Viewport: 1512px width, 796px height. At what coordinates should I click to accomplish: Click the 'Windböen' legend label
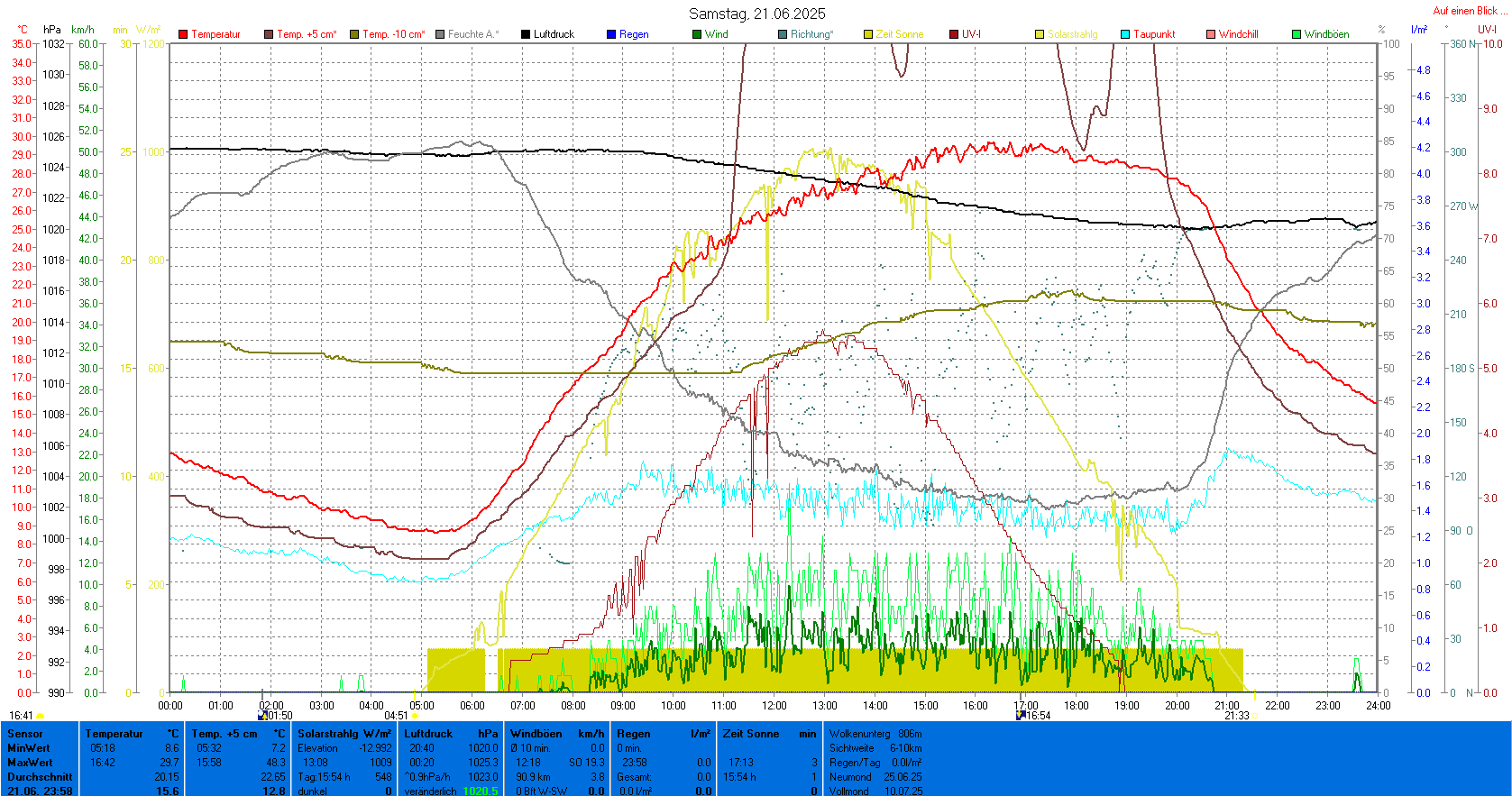1327,34
